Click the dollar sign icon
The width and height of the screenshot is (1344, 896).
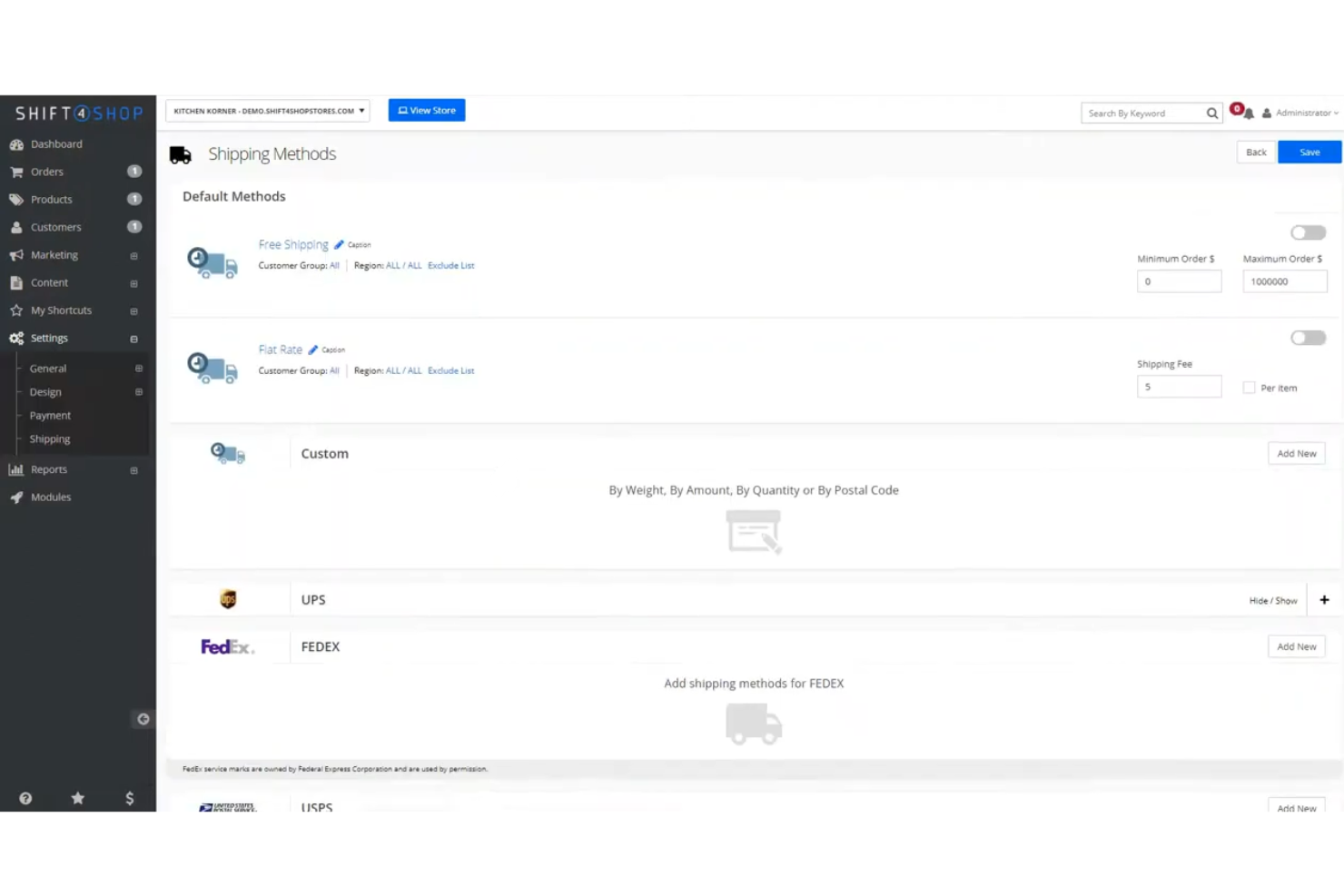coord(130,798)
